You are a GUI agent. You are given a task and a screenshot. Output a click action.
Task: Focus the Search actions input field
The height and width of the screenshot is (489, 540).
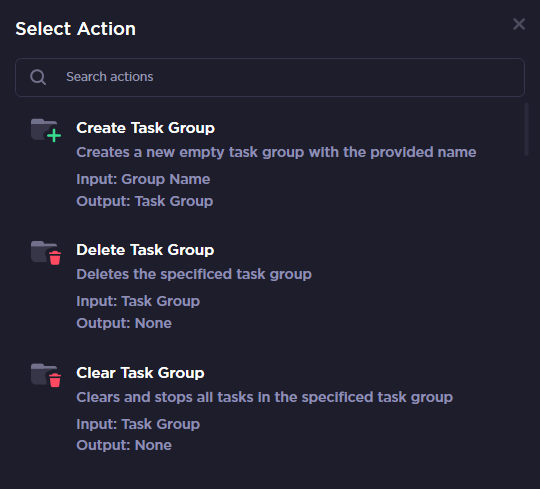(x=270, y=77)
